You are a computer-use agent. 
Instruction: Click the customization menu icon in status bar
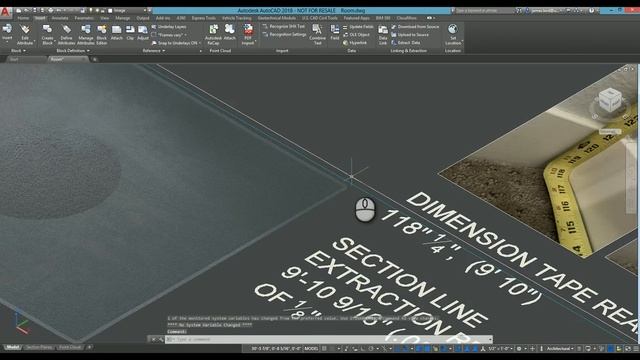tap(636, 349)
